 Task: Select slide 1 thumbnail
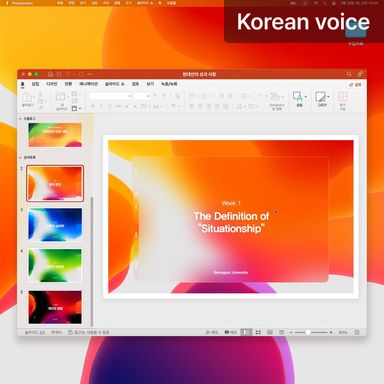[x=55, y=135]
